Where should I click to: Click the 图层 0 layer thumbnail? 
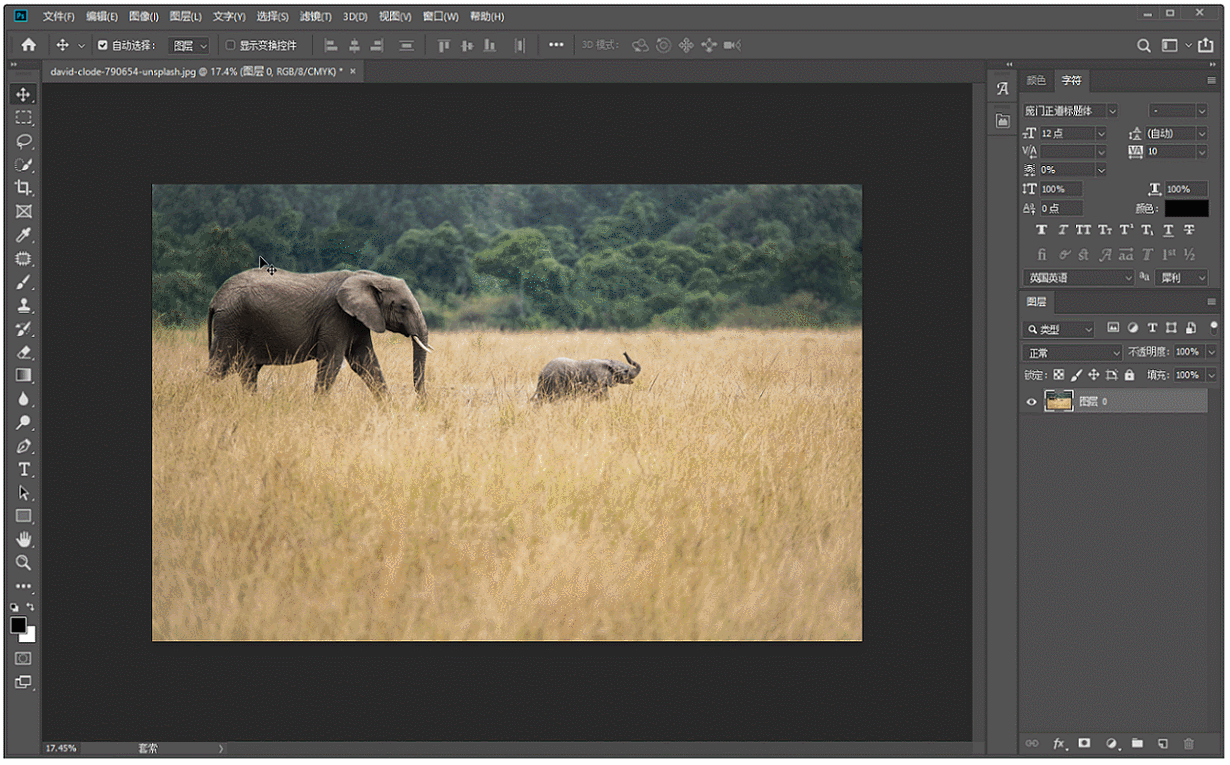1058,401
